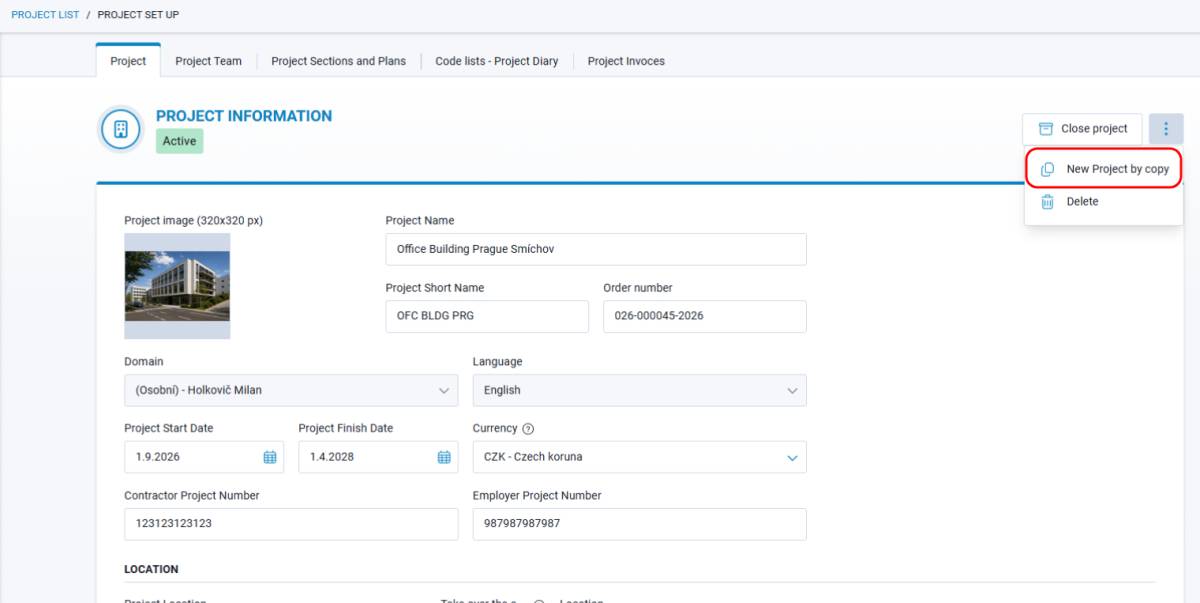1200x603 pixels.
Task: Click the building icon beside Project Information
Action: (121, 129)
